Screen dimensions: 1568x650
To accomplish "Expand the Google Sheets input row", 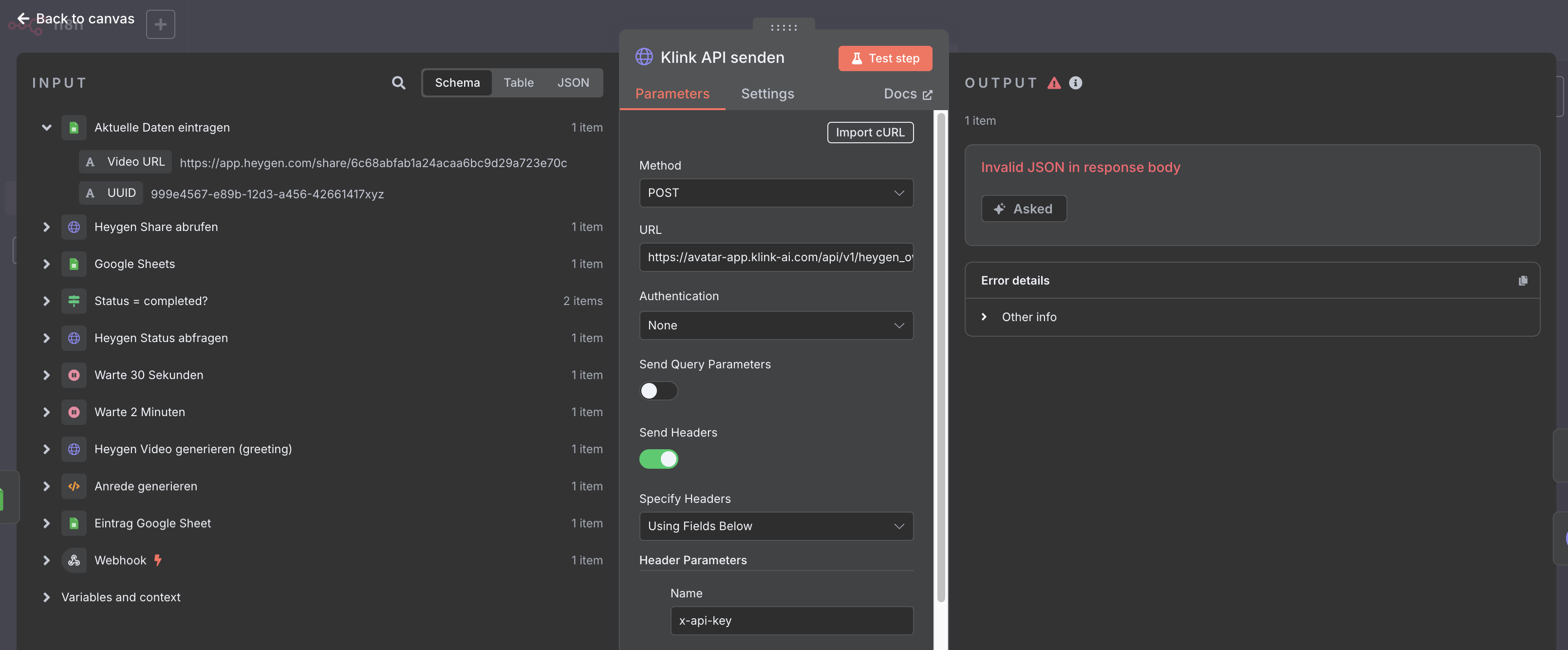I will [46, 264].
